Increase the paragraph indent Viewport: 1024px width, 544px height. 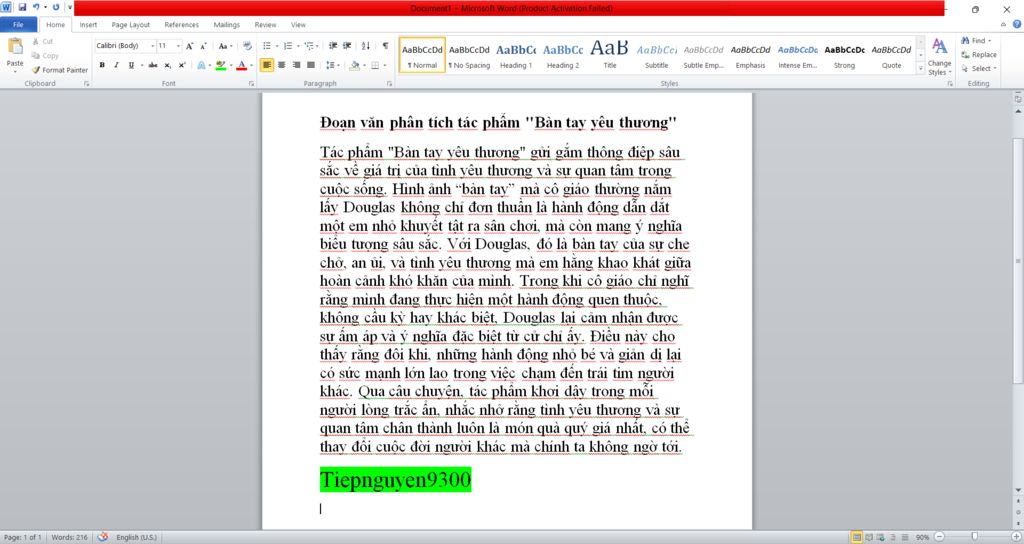[347, 46]
